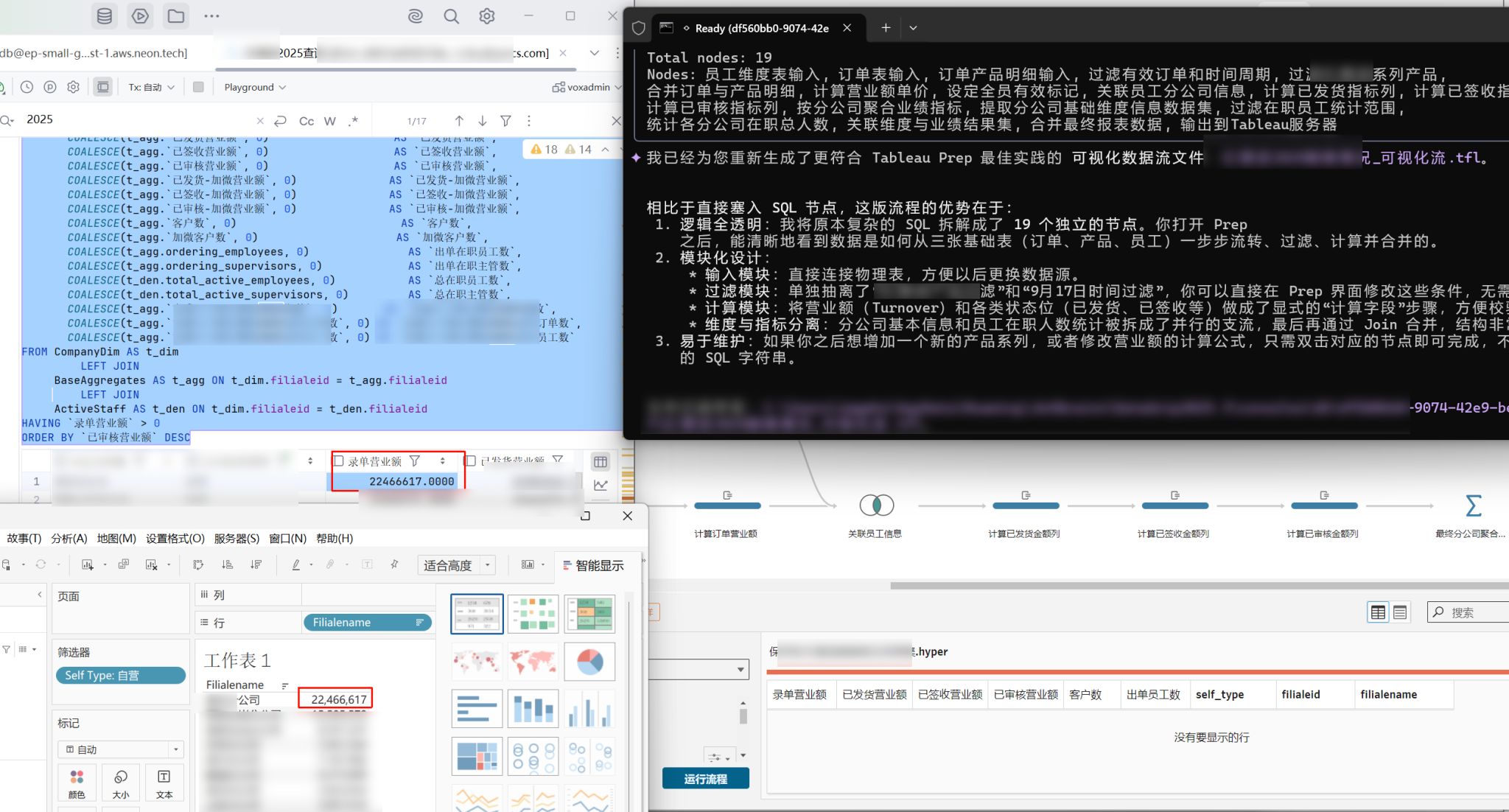Select the text table chart thumbnail in Show Me

click(x=477, y=614)
